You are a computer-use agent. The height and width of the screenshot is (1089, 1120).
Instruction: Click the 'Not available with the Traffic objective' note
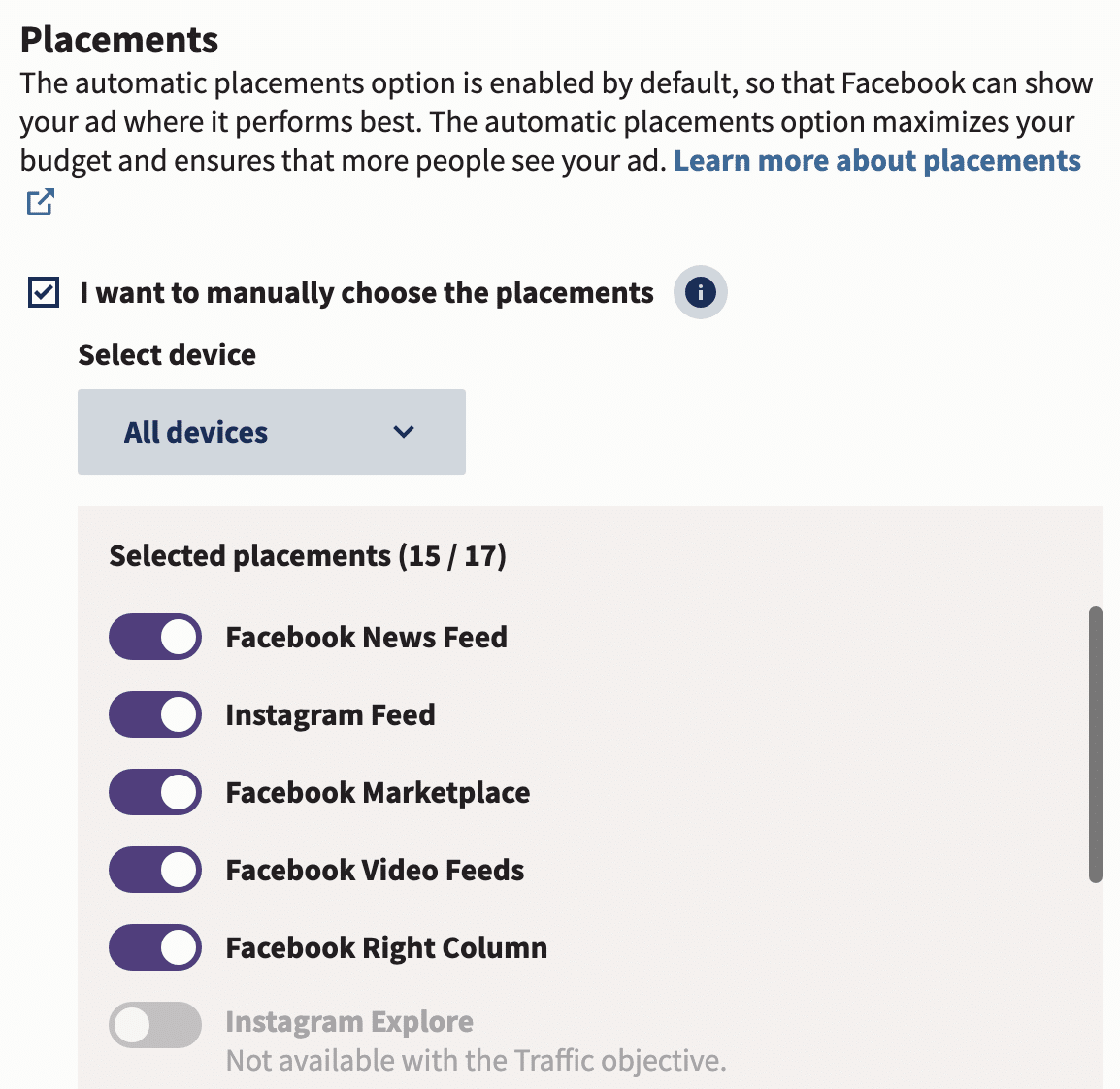(475, 1060)
